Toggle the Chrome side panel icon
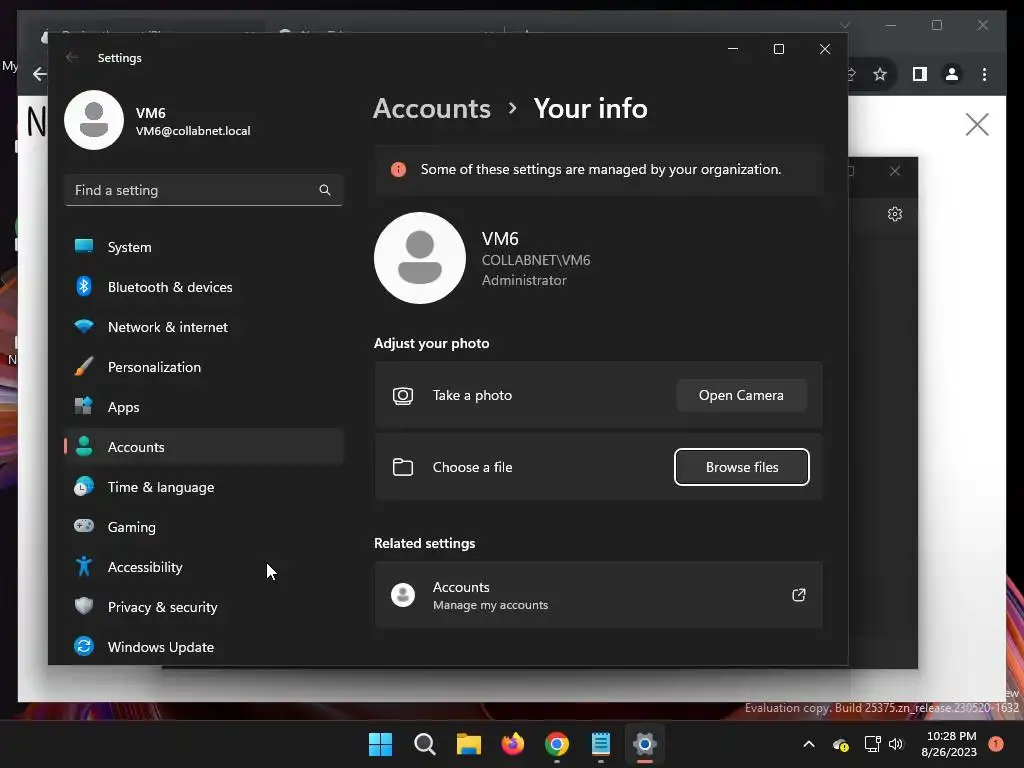Image resolution: width=1024 pixels, height=768 pixels. [920, 74]
